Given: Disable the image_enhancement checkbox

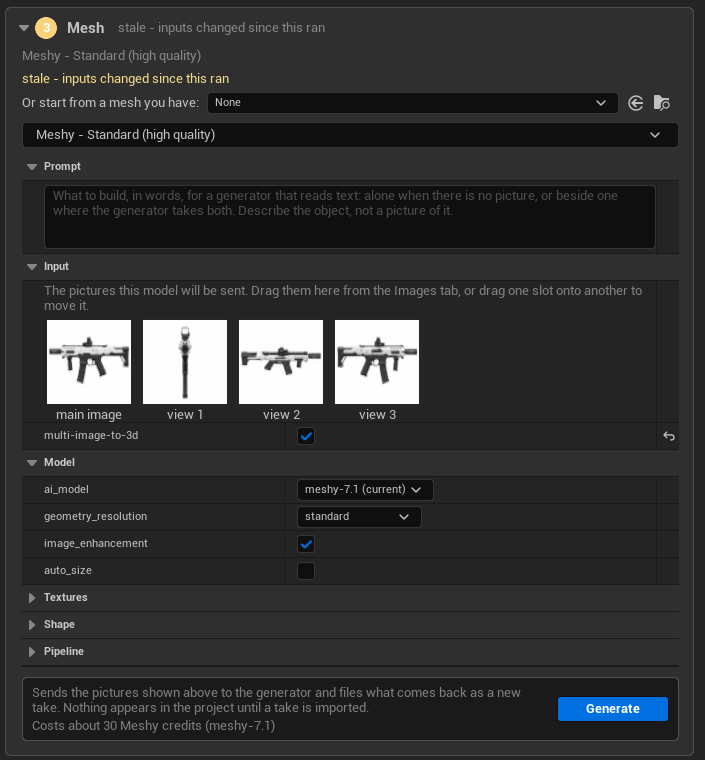Looking at the screenshot, I should pyautogui.click(x=306, y=544).
